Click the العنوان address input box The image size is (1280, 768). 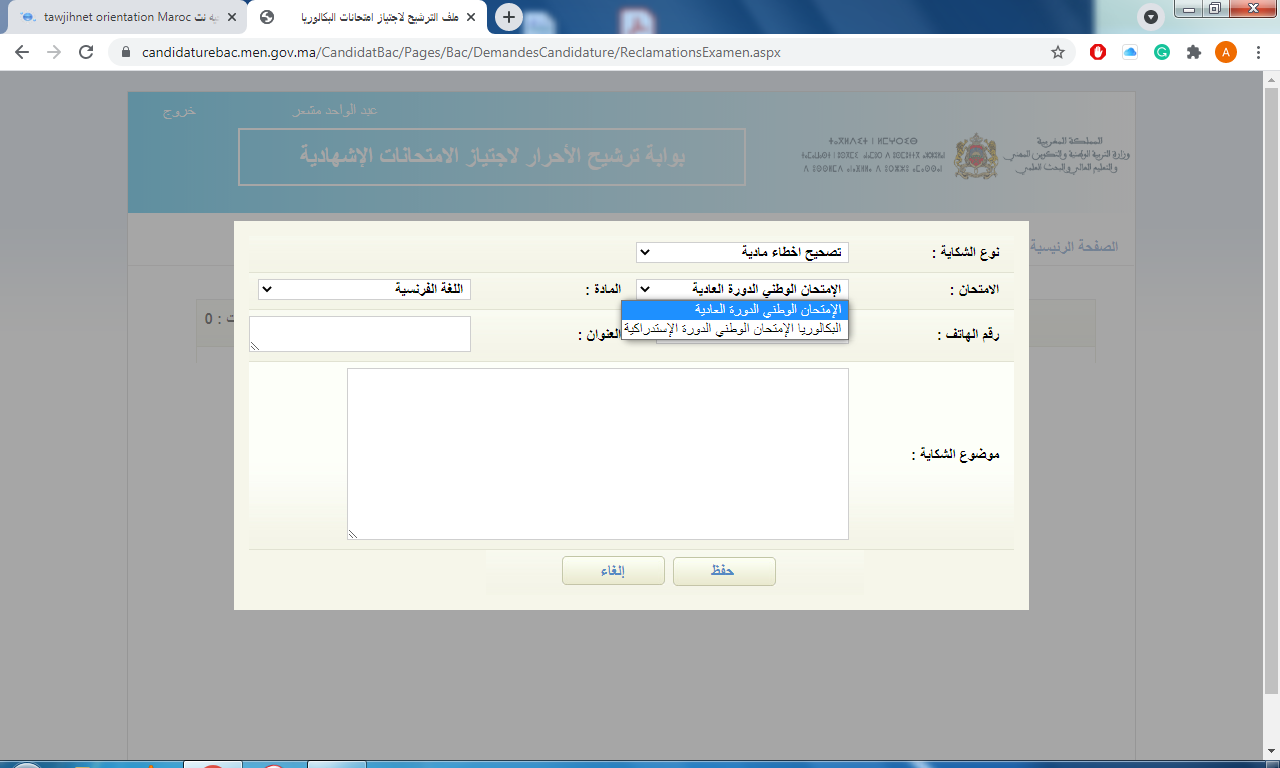pos(359,334)
